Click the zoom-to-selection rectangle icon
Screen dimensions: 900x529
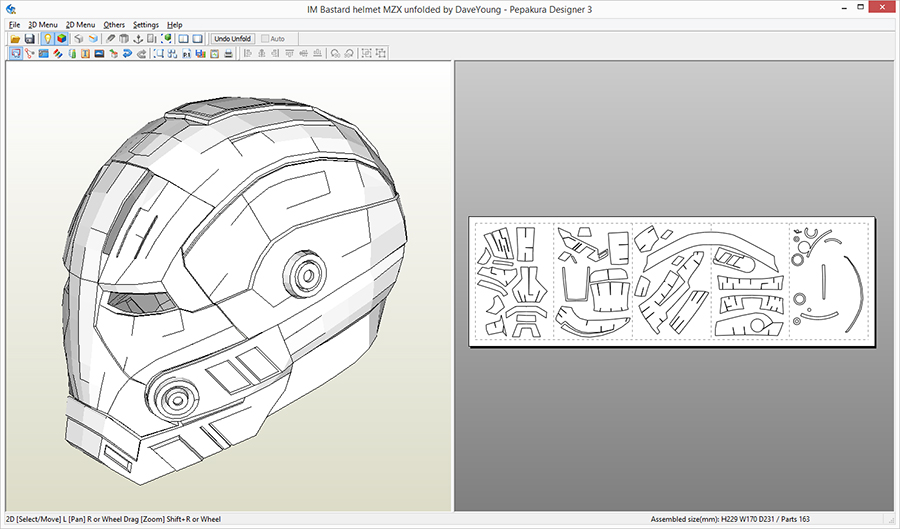[x=158, y=53]
